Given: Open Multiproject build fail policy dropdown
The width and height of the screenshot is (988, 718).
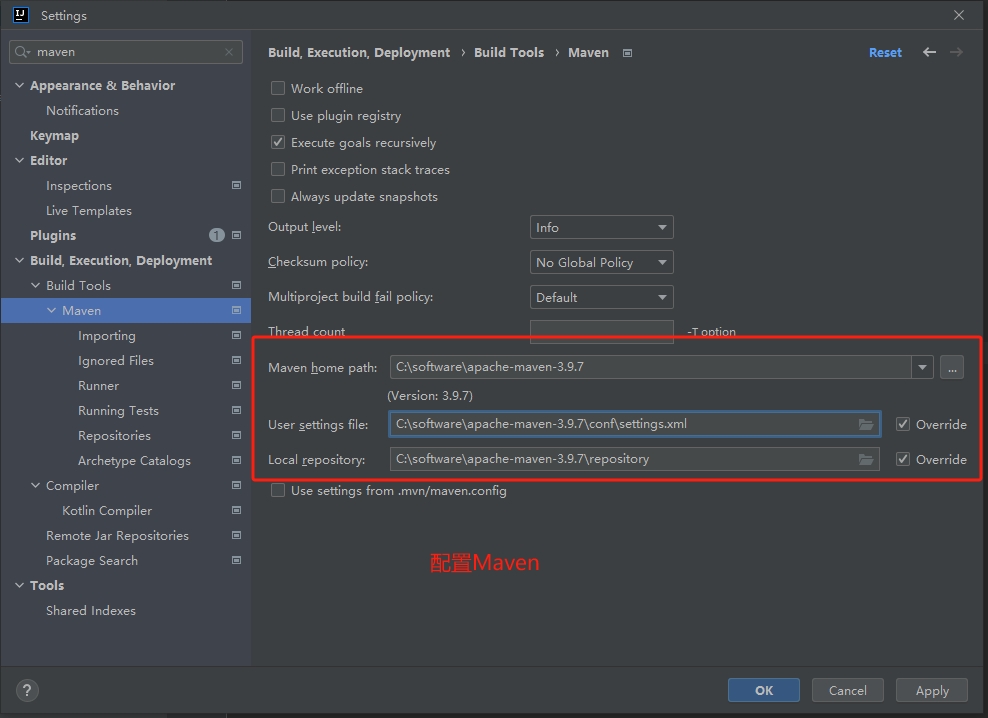Looking at the screenshot, I should coord(602,298).
